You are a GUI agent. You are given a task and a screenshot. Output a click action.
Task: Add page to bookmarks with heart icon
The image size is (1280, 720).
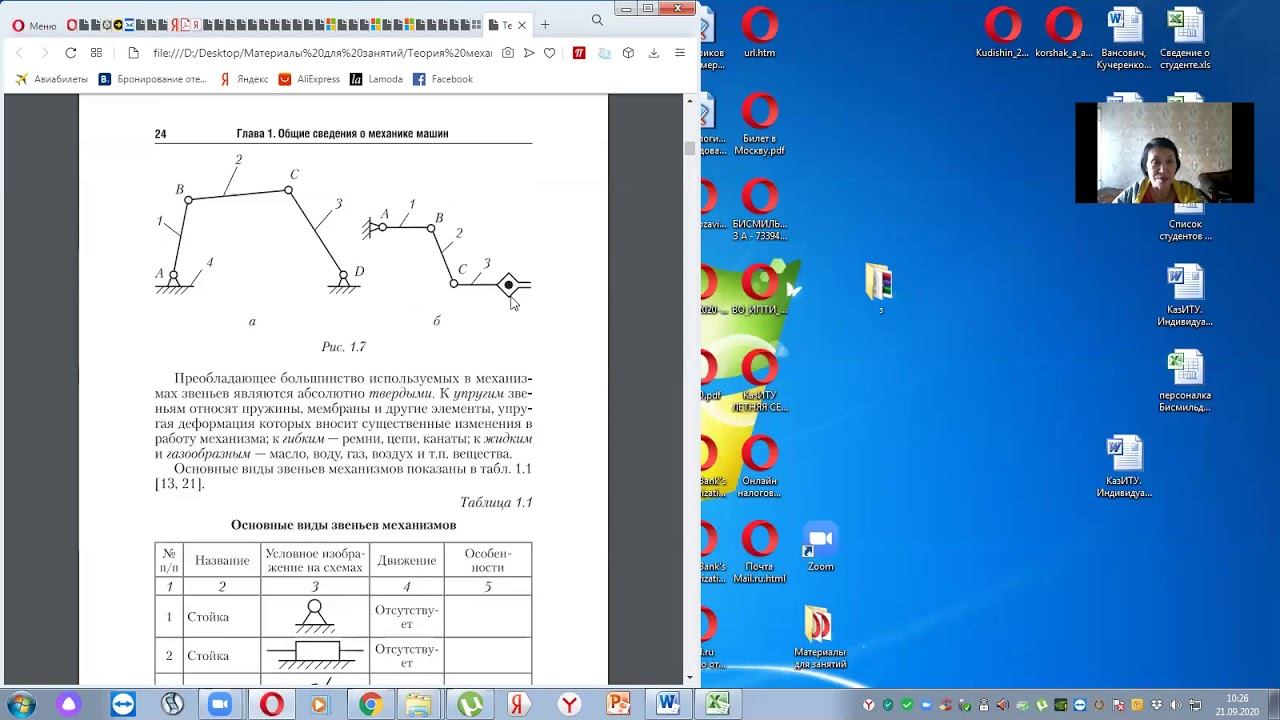click(549, 53)
